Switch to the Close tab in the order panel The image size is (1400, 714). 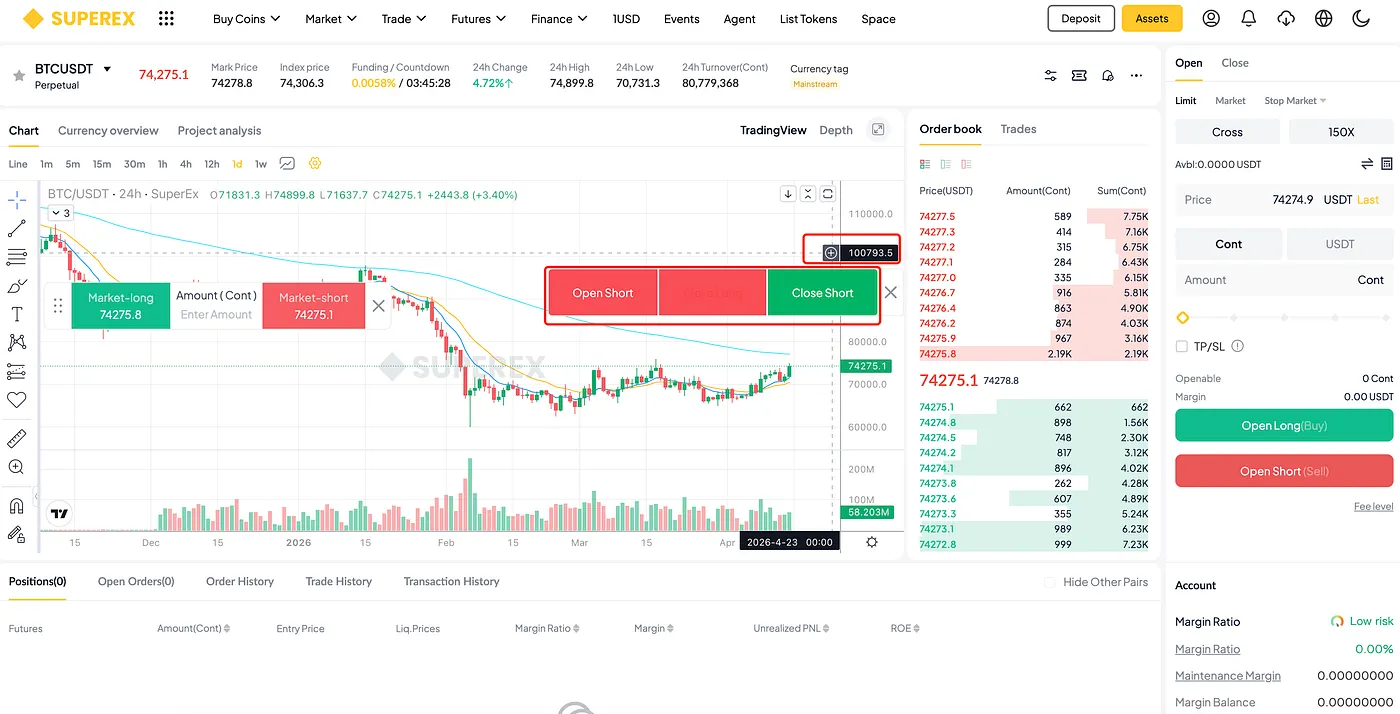(1235, 63)
